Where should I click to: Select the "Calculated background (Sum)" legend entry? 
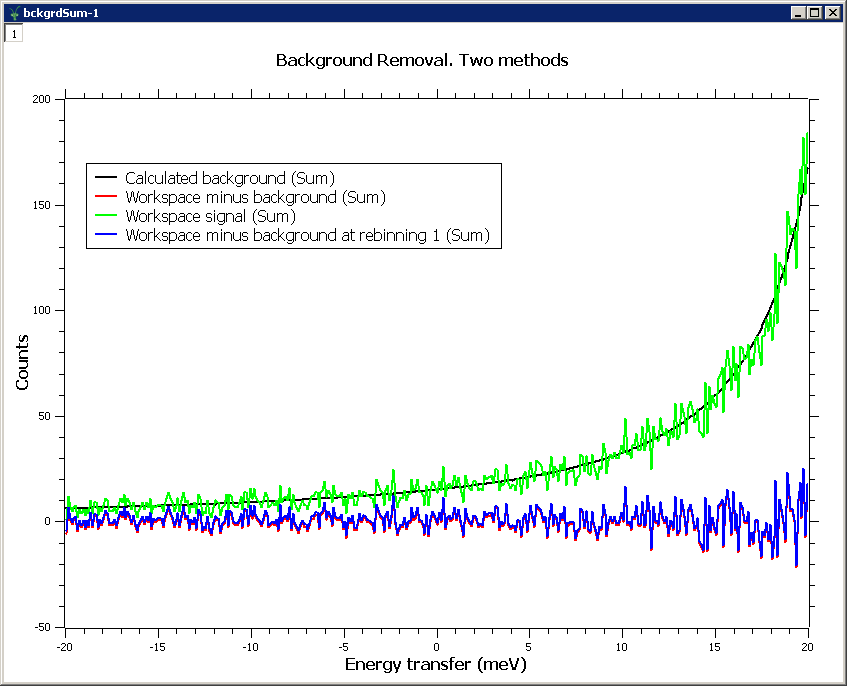coord(229,179)
